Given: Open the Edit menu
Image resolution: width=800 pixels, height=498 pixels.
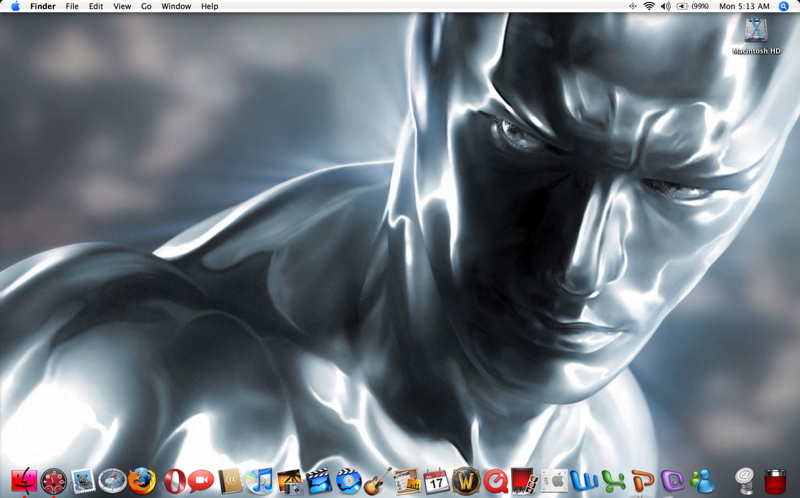Looking at the screenshot, I should click(x=96, y=6).
